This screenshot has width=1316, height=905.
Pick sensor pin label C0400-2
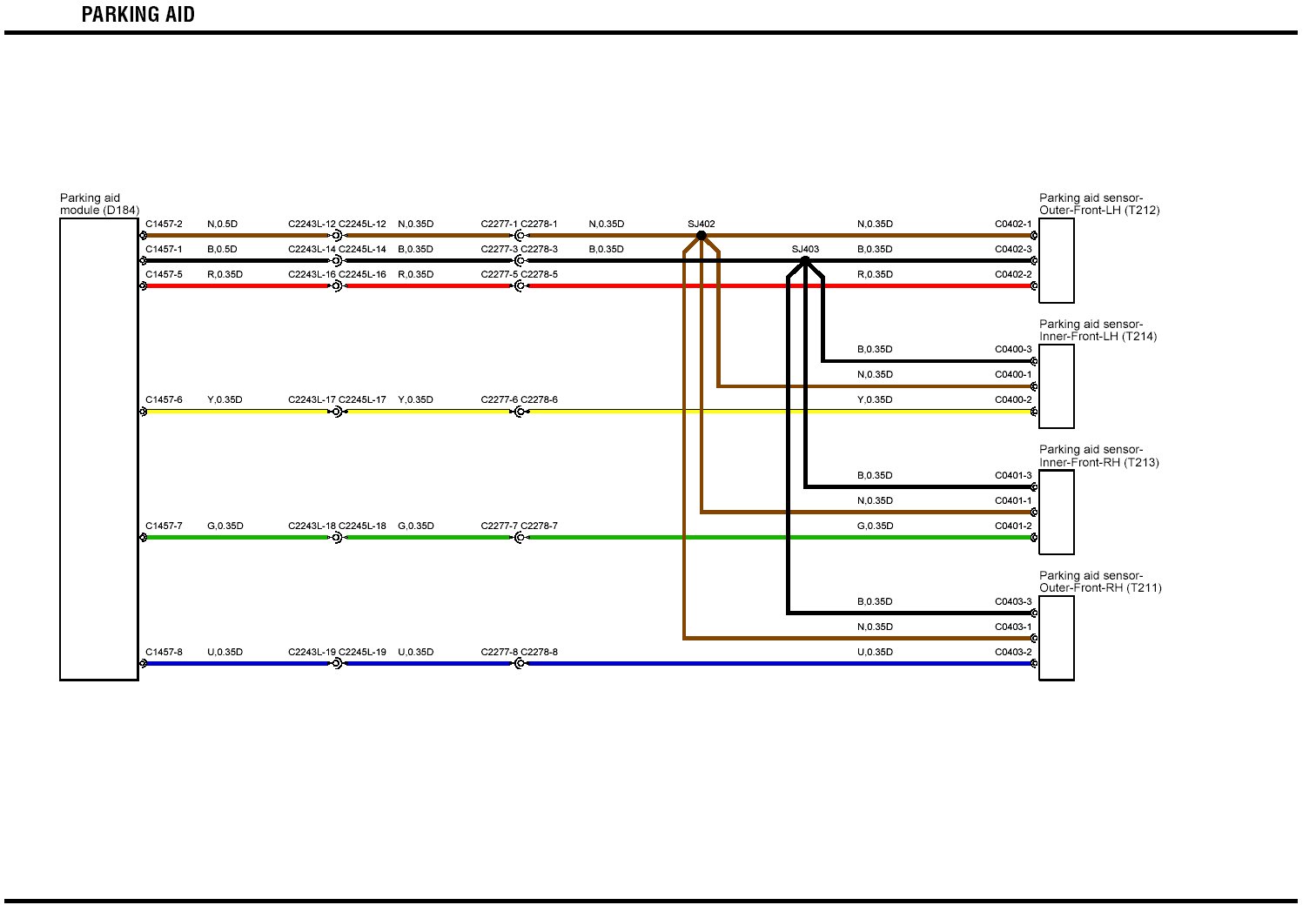click(x=1013, y=400)
